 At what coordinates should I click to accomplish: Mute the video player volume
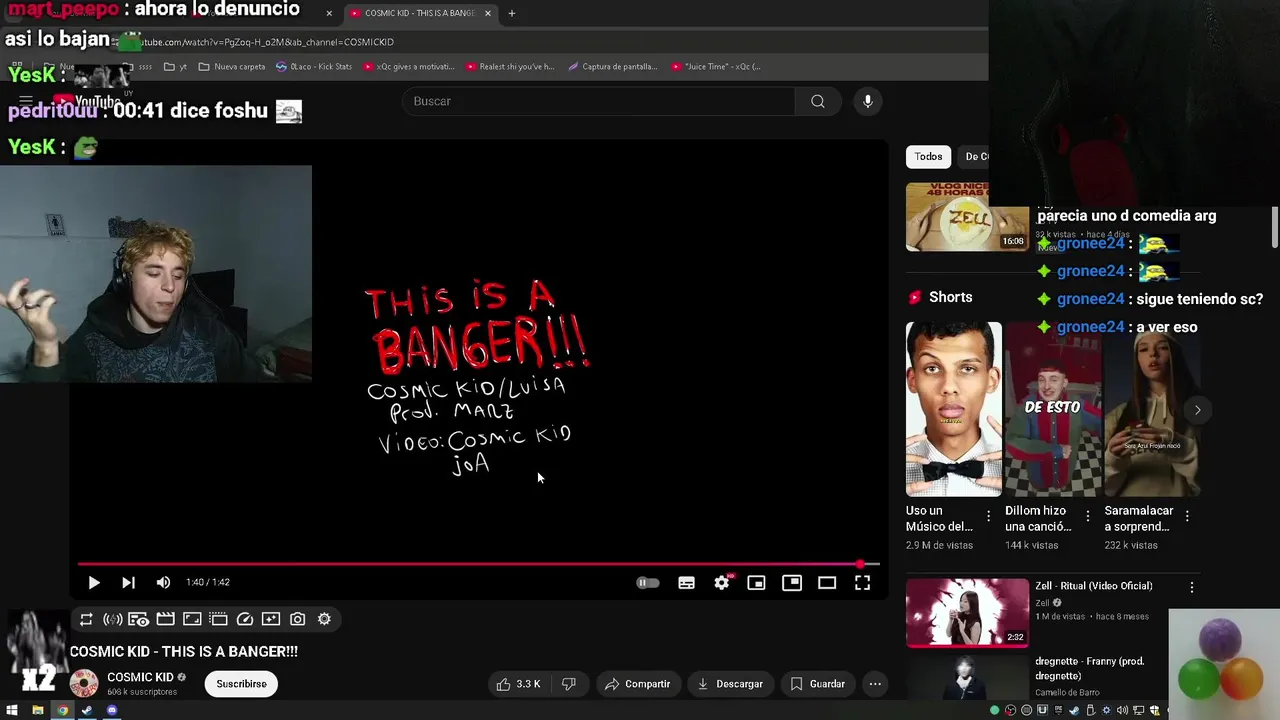(x=163, y=582)
